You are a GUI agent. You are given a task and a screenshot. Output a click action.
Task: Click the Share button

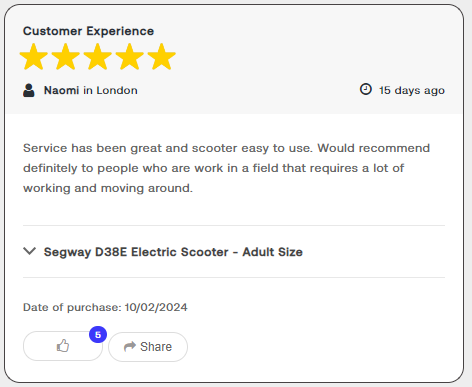tap(148, 347)
